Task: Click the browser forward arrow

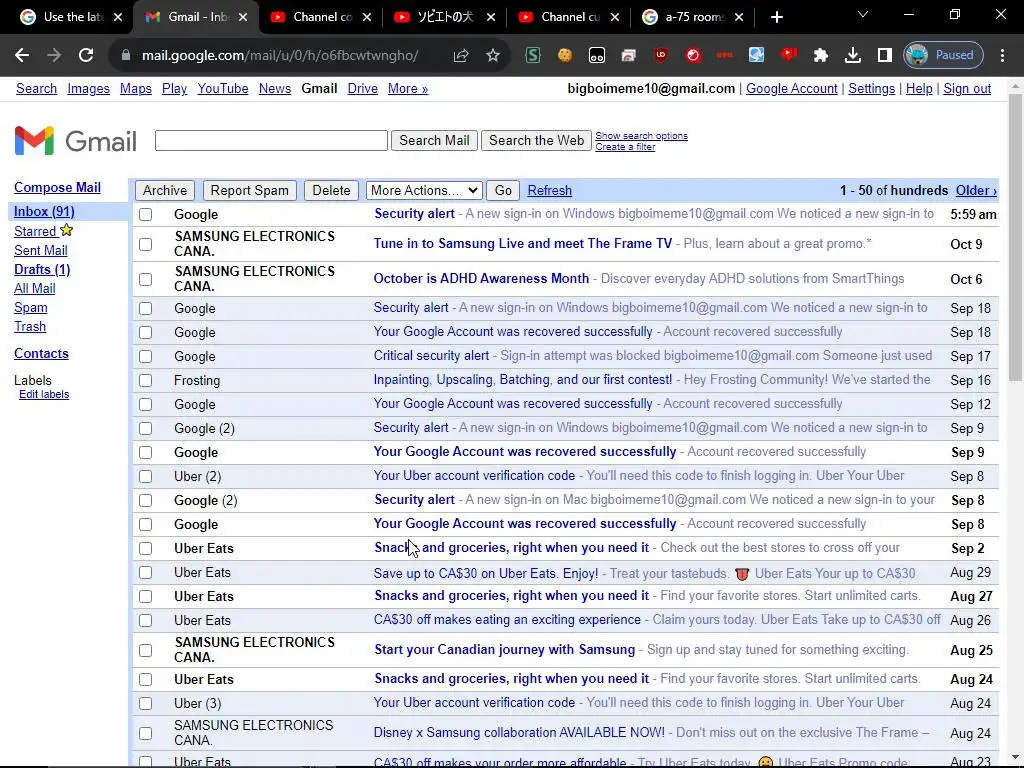Action: (54, 56)
